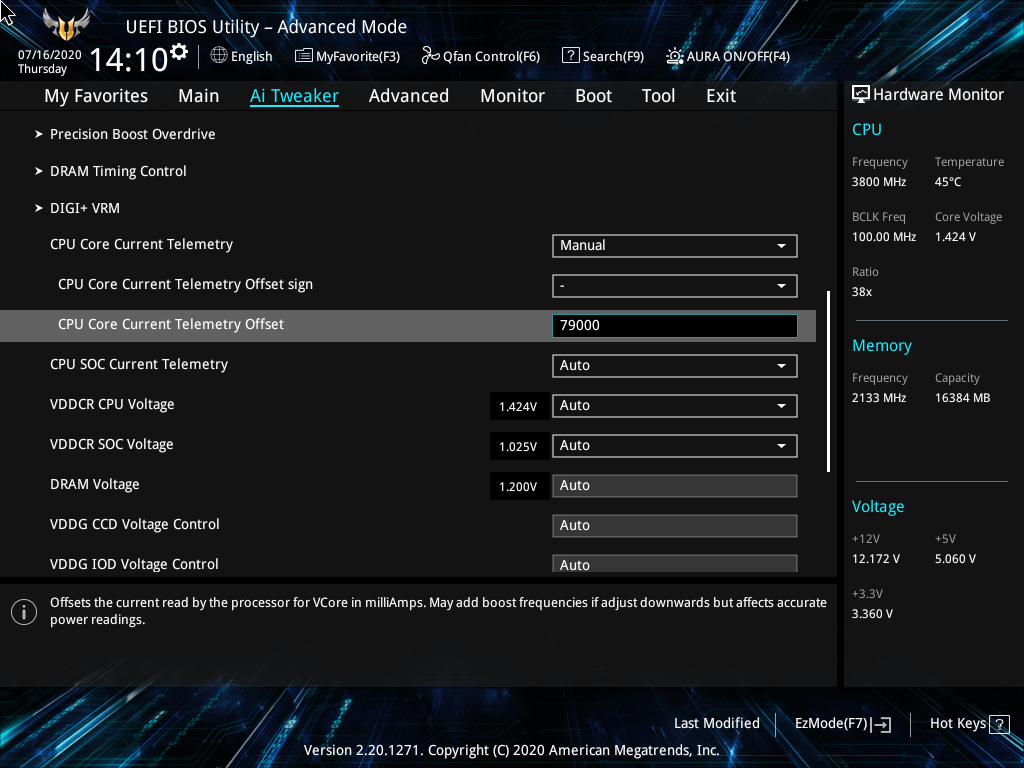
Task: Click the 1.200V DRAM voltage reading
Action: point(518,487)
